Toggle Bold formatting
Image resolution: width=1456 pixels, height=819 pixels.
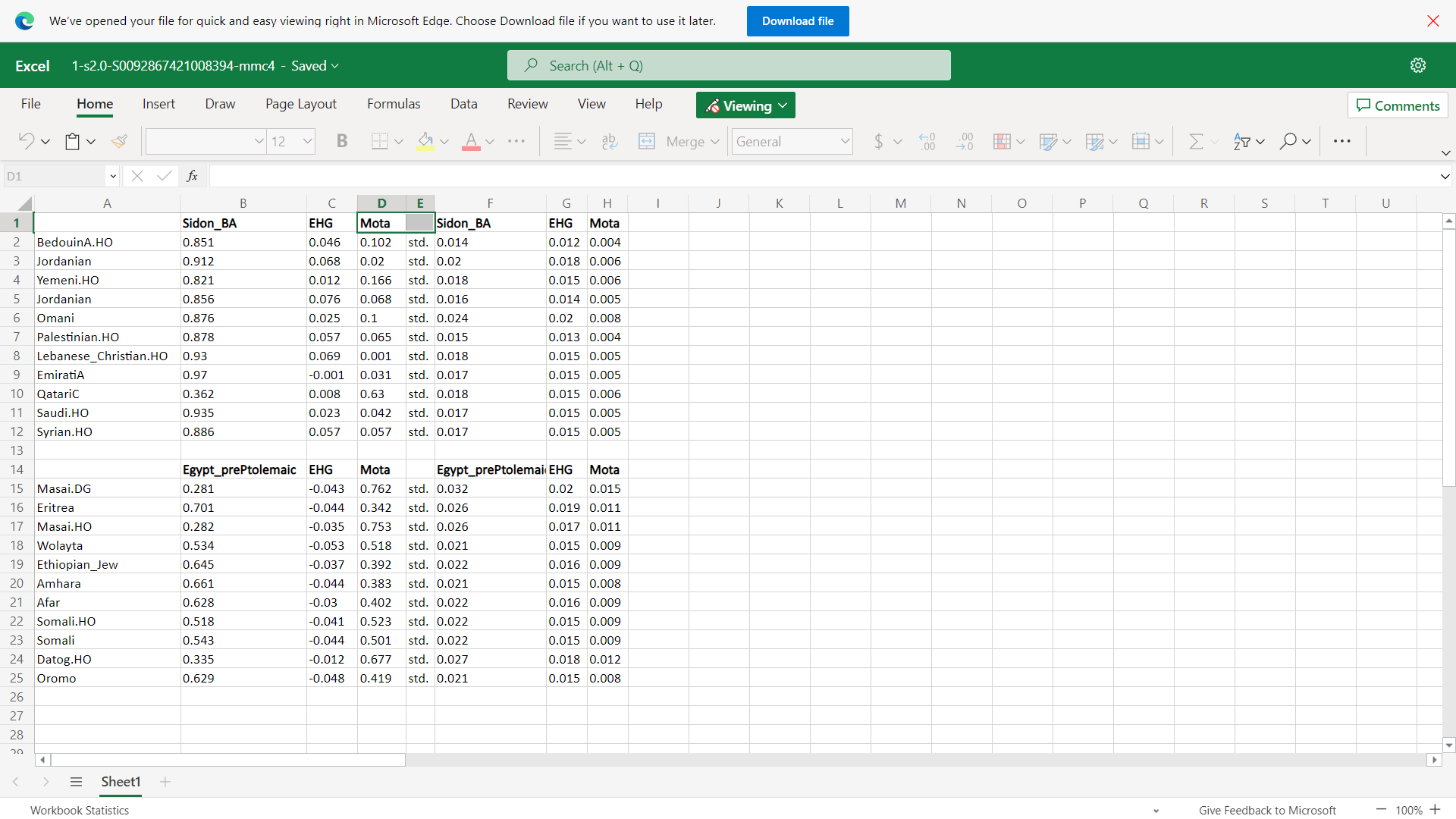click(342, 141)
